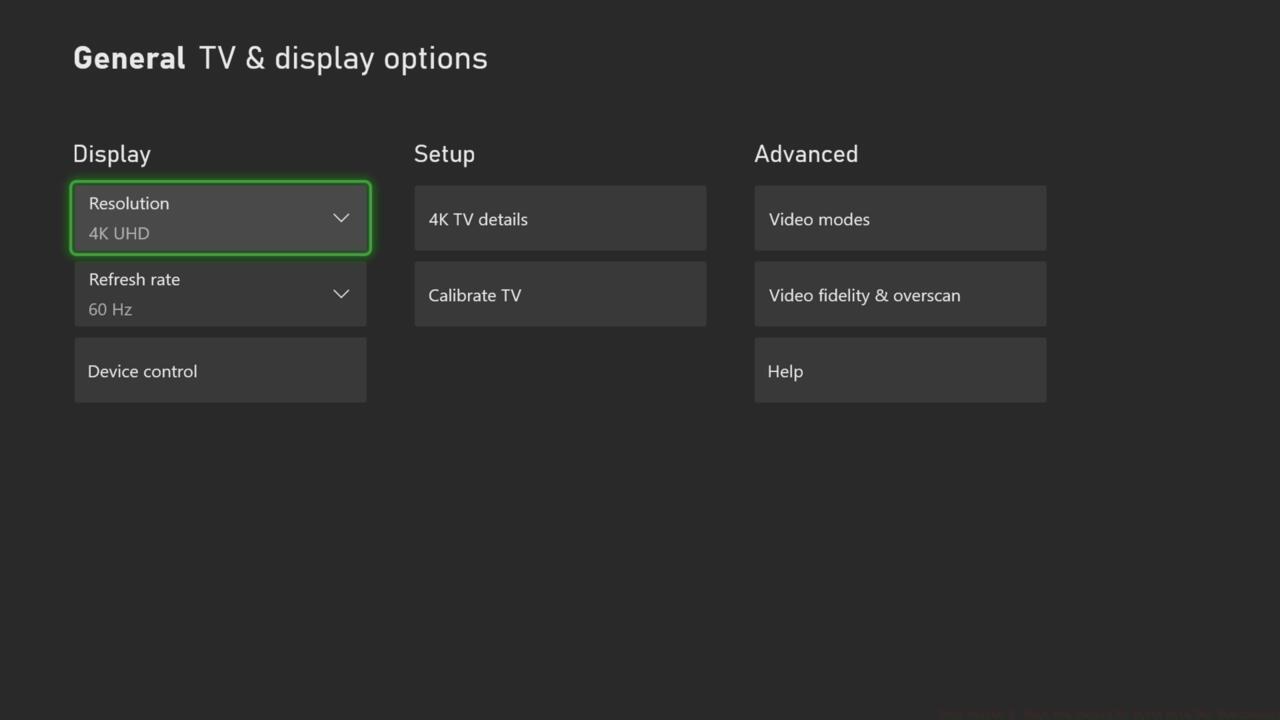Viewport: 1280px width, 720px height.
Task: Launch Calibrate TV setup
Action: pos(475,295)
